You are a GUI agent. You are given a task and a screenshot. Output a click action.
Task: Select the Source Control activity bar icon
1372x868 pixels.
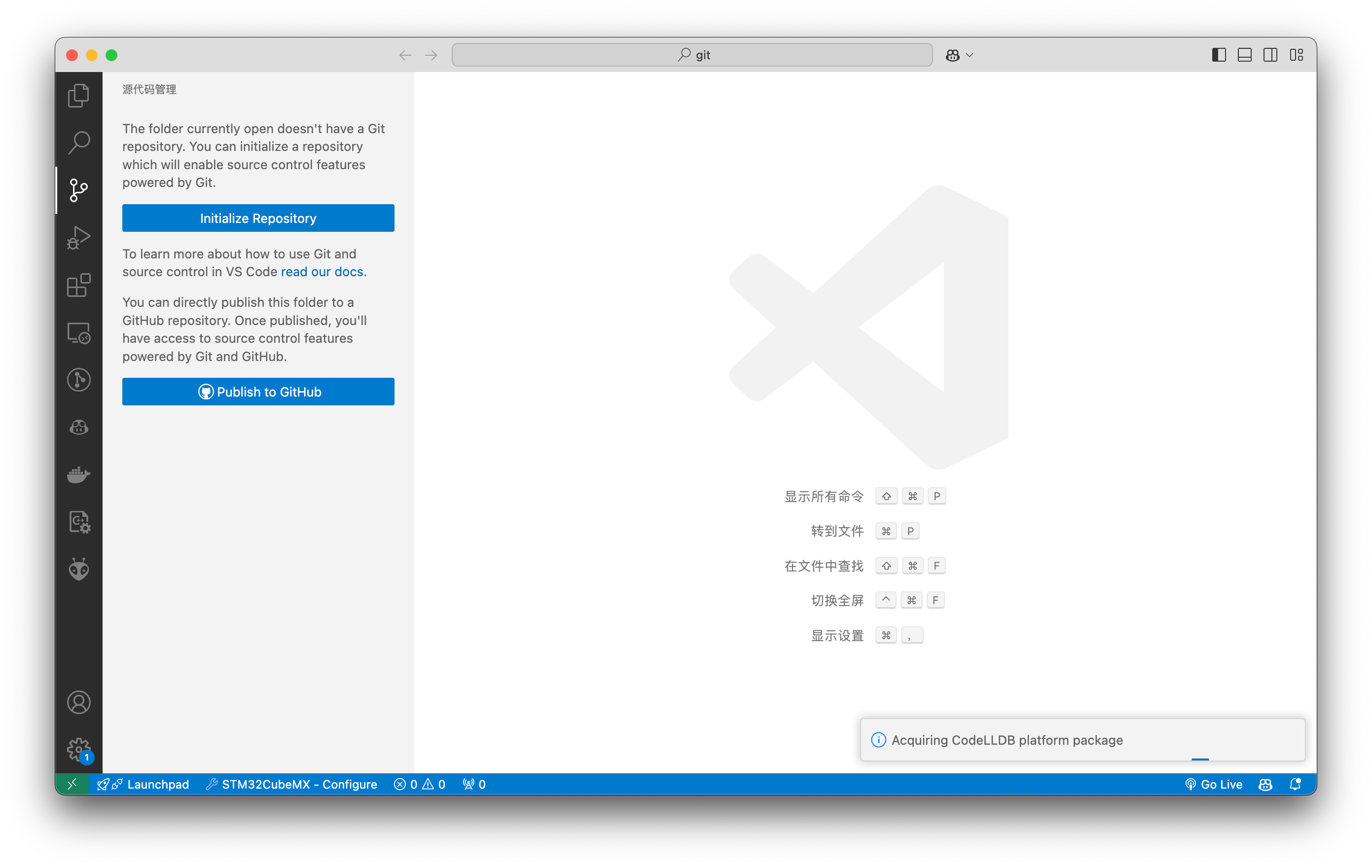coord(78,190)
